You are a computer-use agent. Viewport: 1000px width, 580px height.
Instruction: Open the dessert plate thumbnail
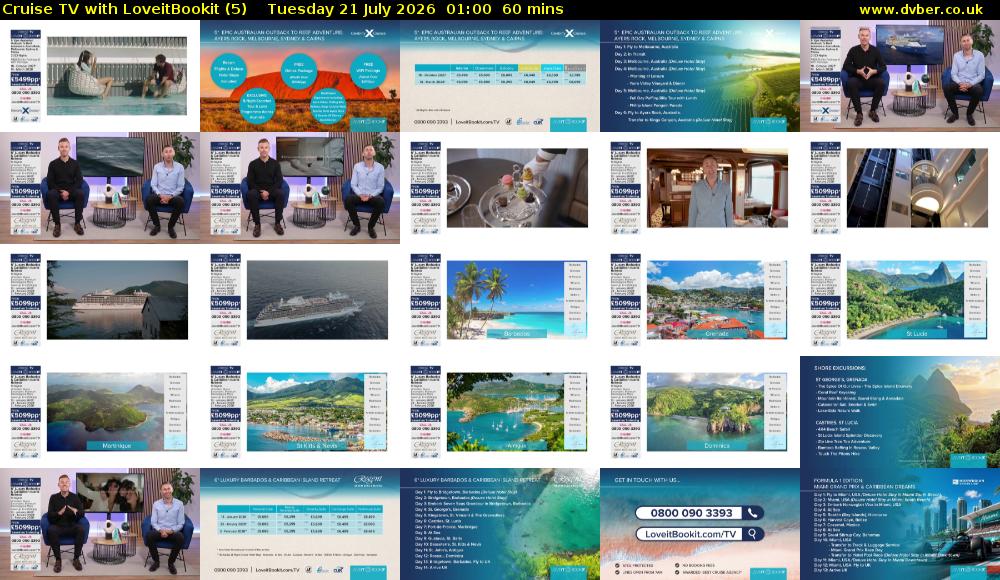500,188
